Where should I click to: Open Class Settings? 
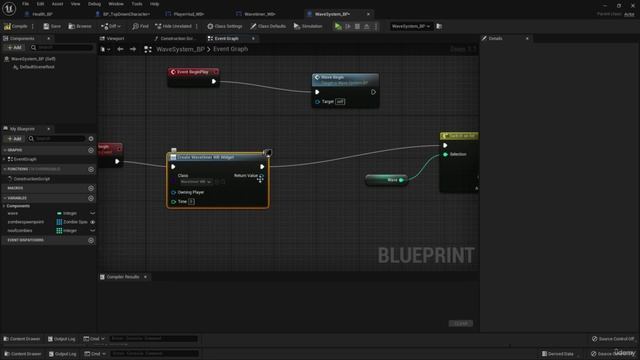tap(224, 26)
